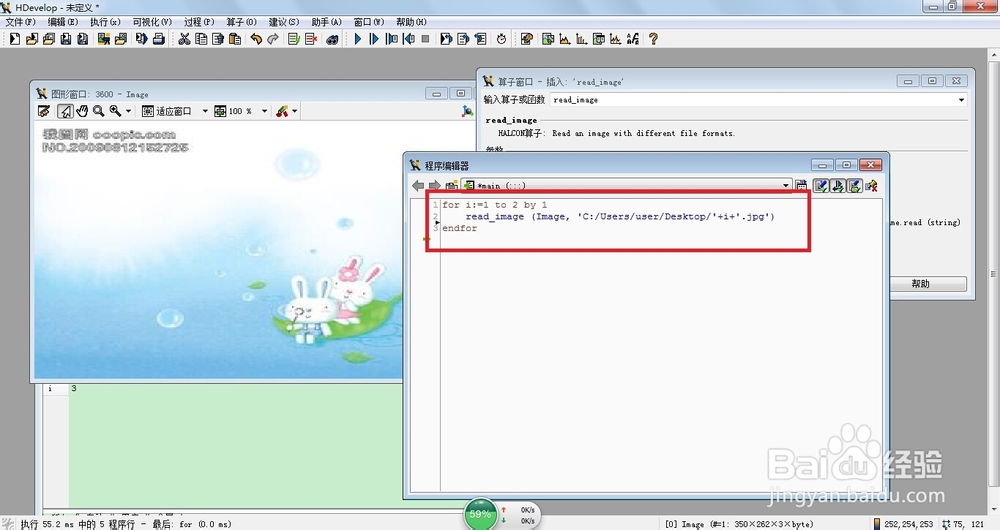The height and width of the screenshot is (530, 1000).
Task: Toggle the second checkmark button in program editor
Action: coord(838,186)
